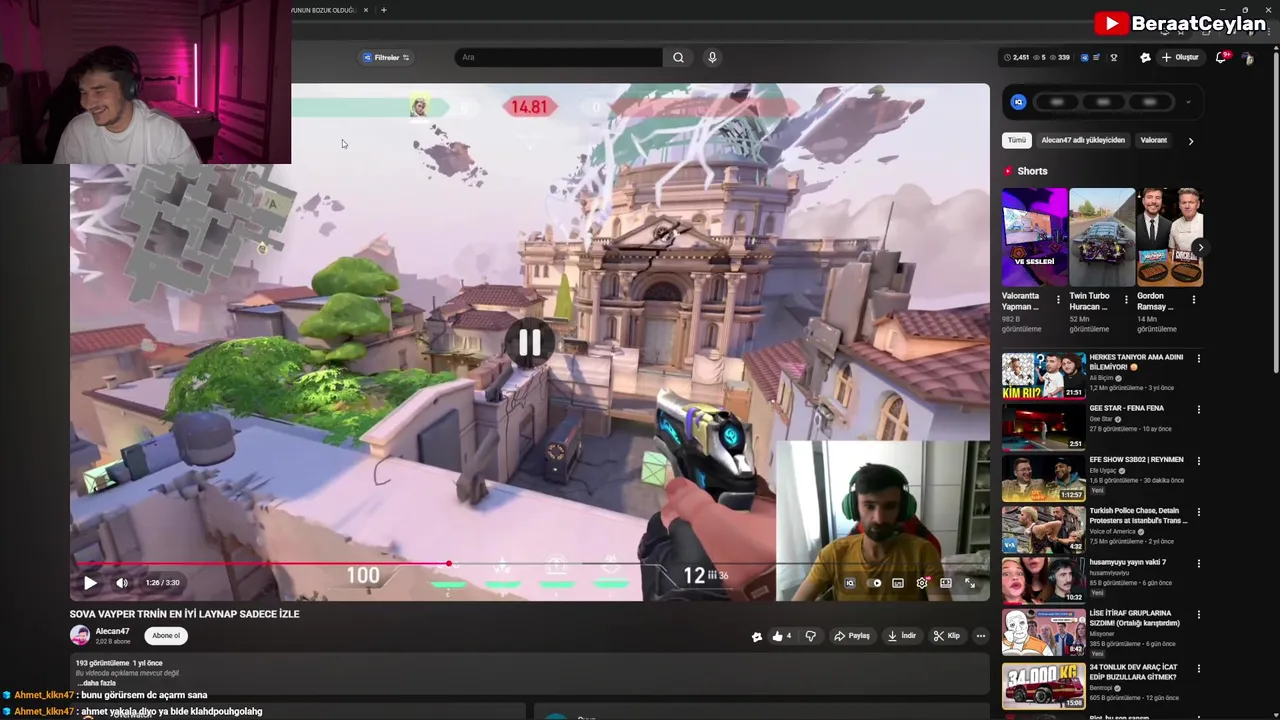
Task: Open options for Twin Turbo Huracan short
Action: pyautogui.click(x=1126, y=299)
